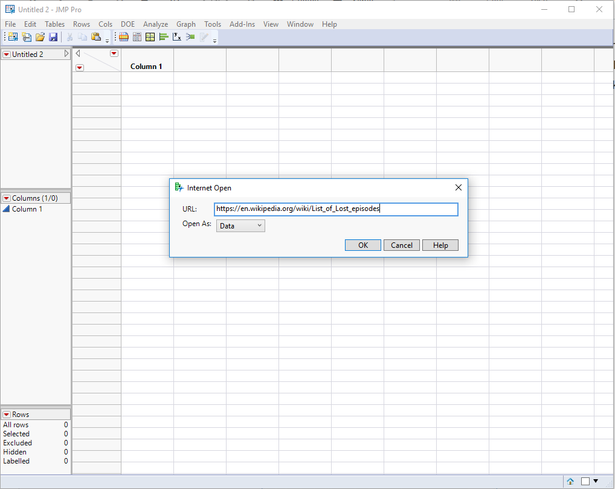Open the columns red triangle in table corner
Screen dimensions: 615x489
coord(114,53)
